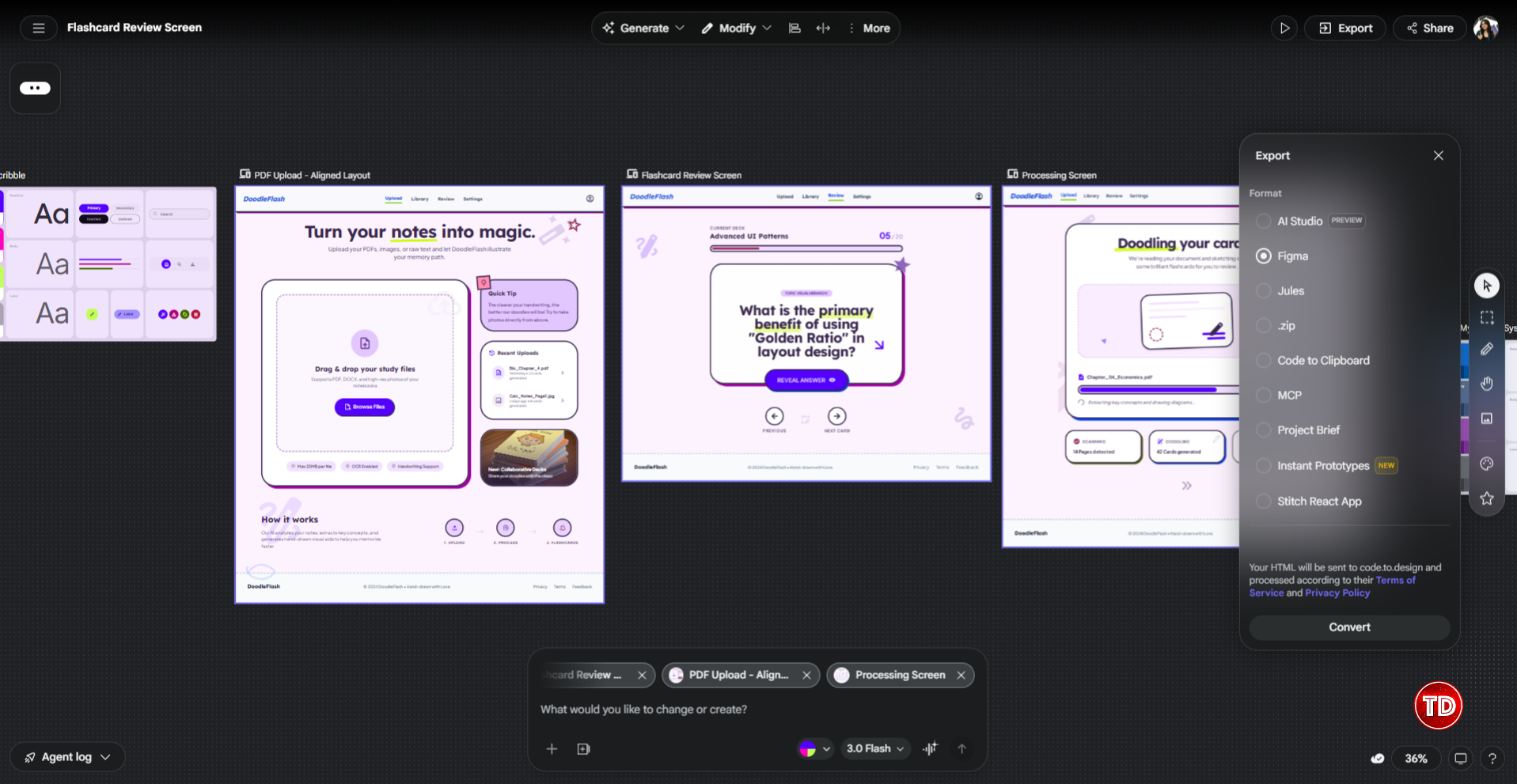Open the Privacy Policy link

(x=1337, y=593)
